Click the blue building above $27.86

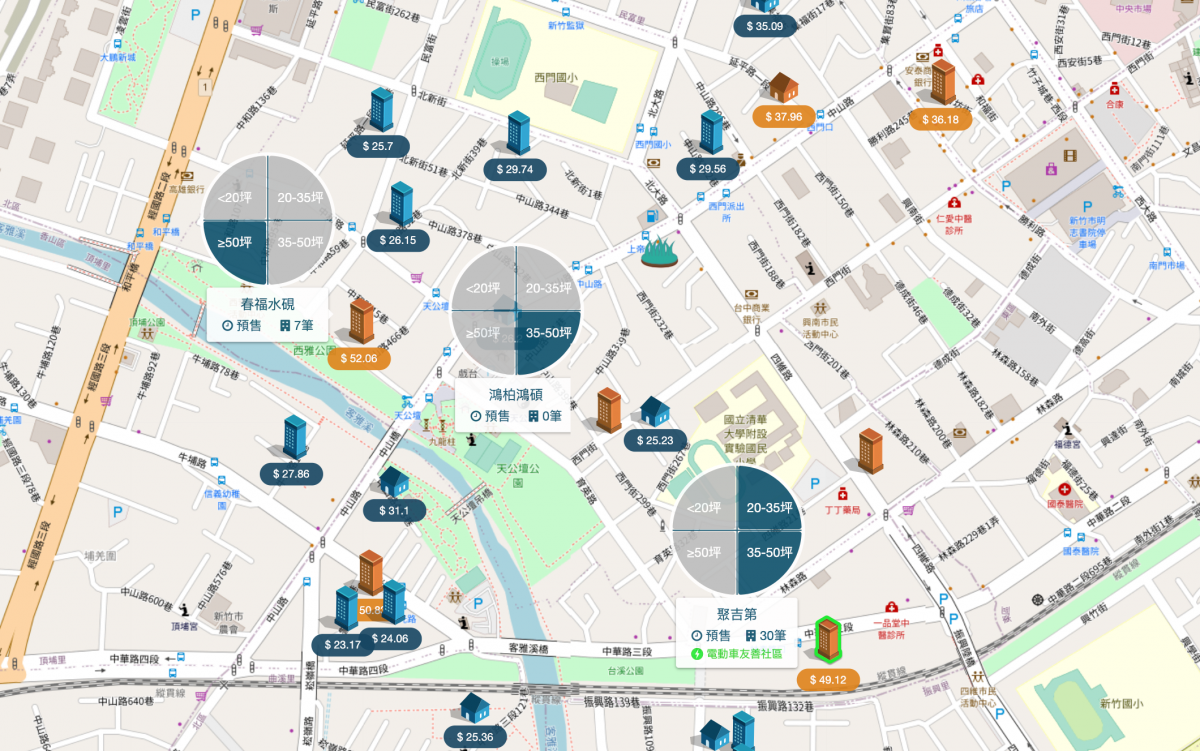[295, 438]
